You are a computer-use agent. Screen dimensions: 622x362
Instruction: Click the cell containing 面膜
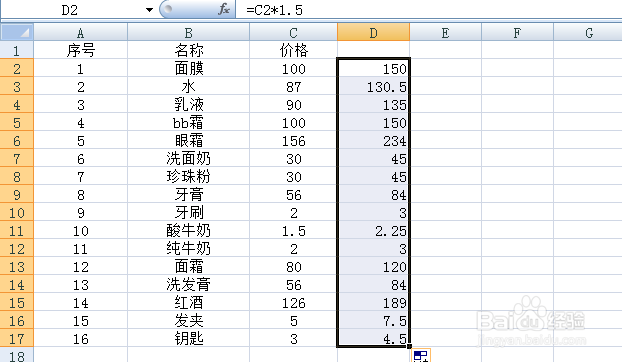pos(188,69)
